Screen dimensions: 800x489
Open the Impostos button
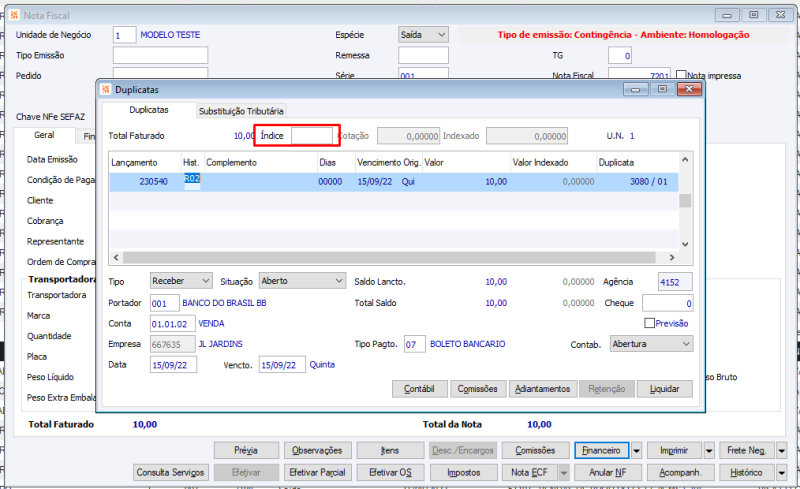(x=463, y=473)
